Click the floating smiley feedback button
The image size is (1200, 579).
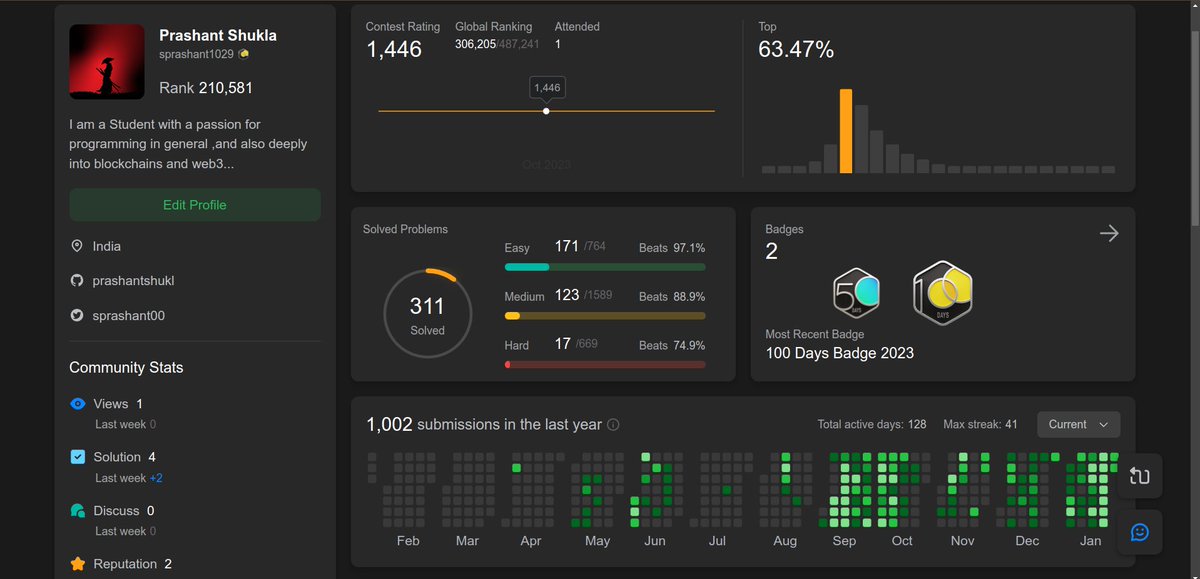(x=1139, y=532)
